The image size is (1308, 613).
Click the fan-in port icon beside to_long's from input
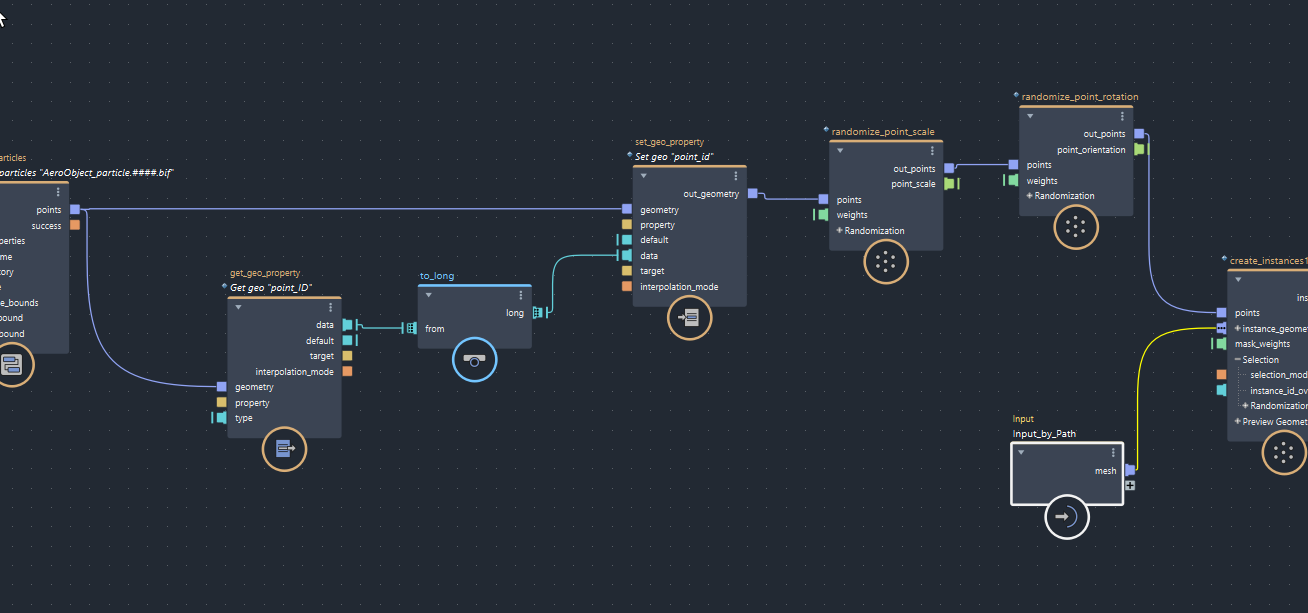coord(410,327)
